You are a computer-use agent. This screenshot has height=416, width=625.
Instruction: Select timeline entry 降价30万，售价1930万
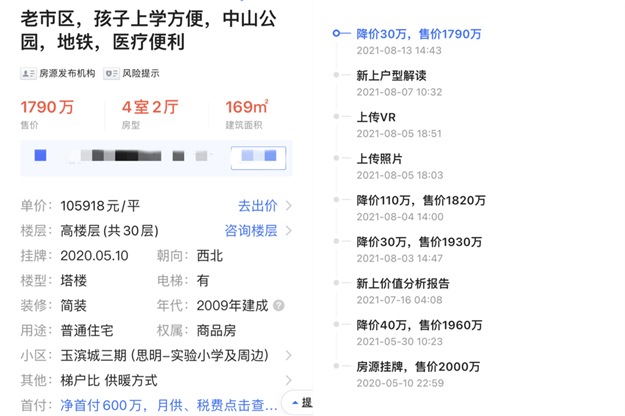coord(419,242)
